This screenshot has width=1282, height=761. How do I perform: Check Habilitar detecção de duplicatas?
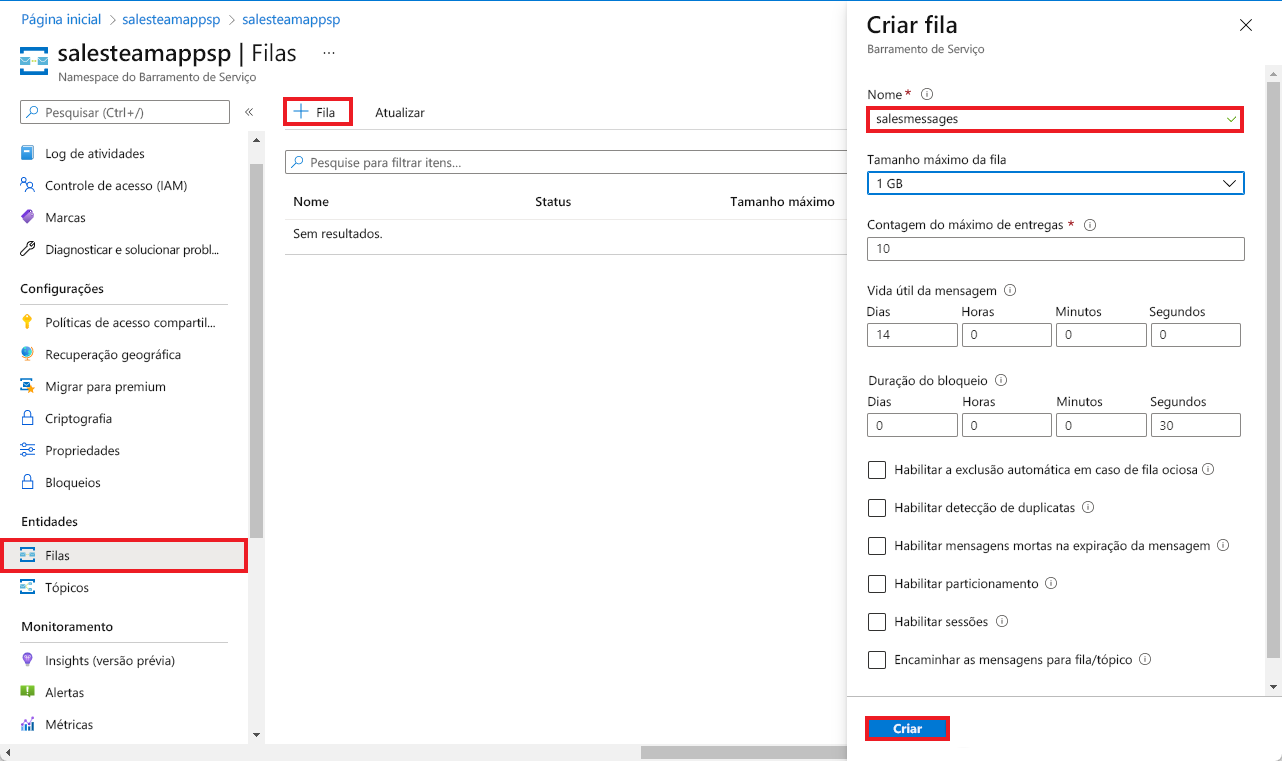[877, 508]
